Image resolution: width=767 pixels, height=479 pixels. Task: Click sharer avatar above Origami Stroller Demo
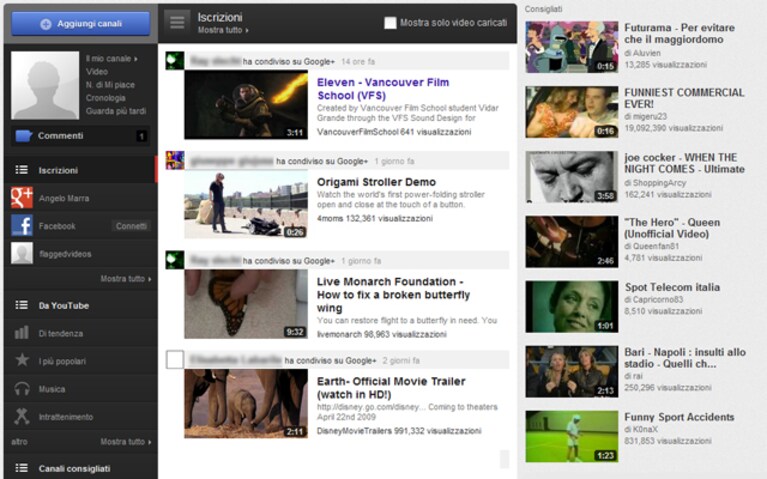[175, 160]
